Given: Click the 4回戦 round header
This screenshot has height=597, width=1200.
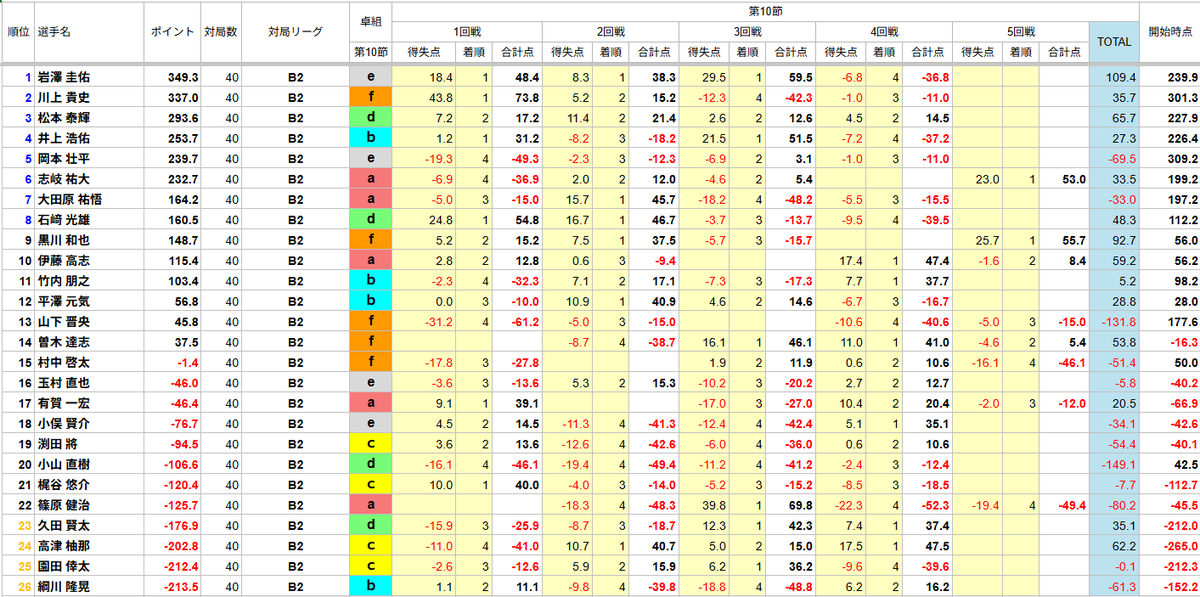Looking at the screenshot, I should pos(884,32).
